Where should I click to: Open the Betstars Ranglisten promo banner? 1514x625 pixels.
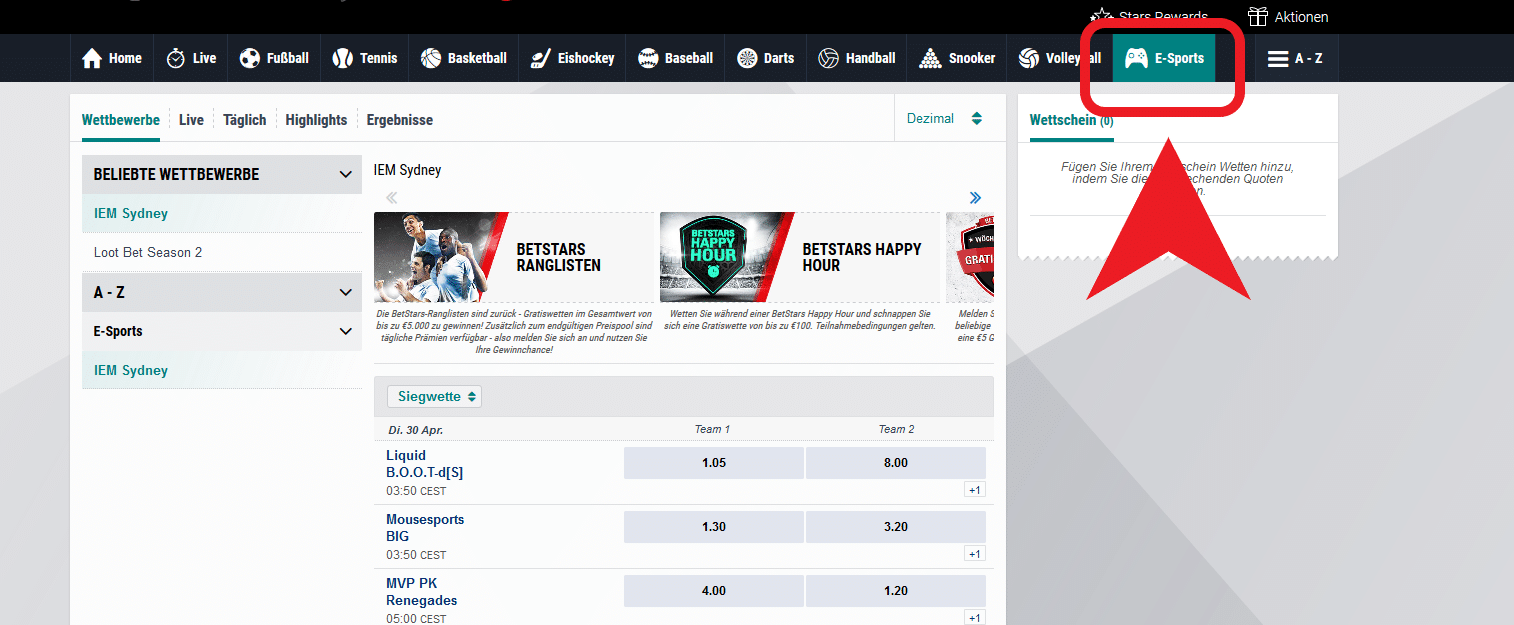[514, 257]
